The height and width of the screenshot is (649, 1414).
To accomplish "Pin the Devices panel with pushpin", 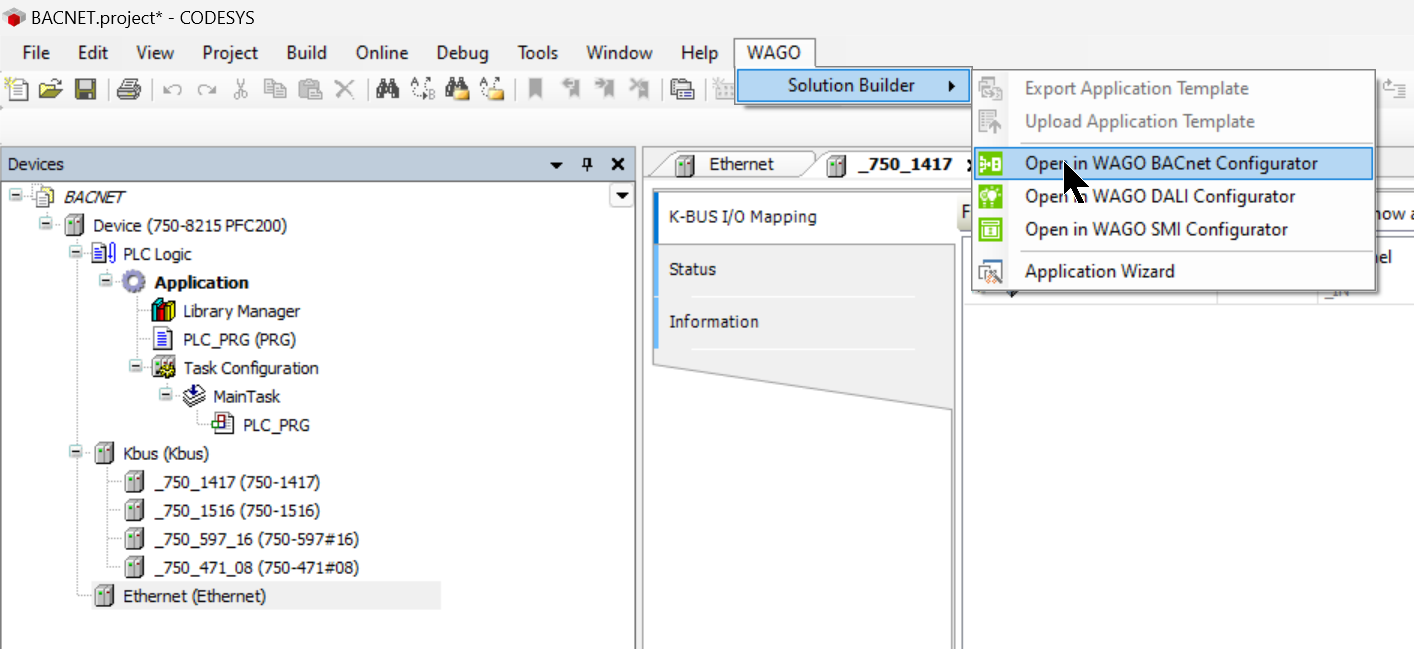I will click(x=587, y=164).
